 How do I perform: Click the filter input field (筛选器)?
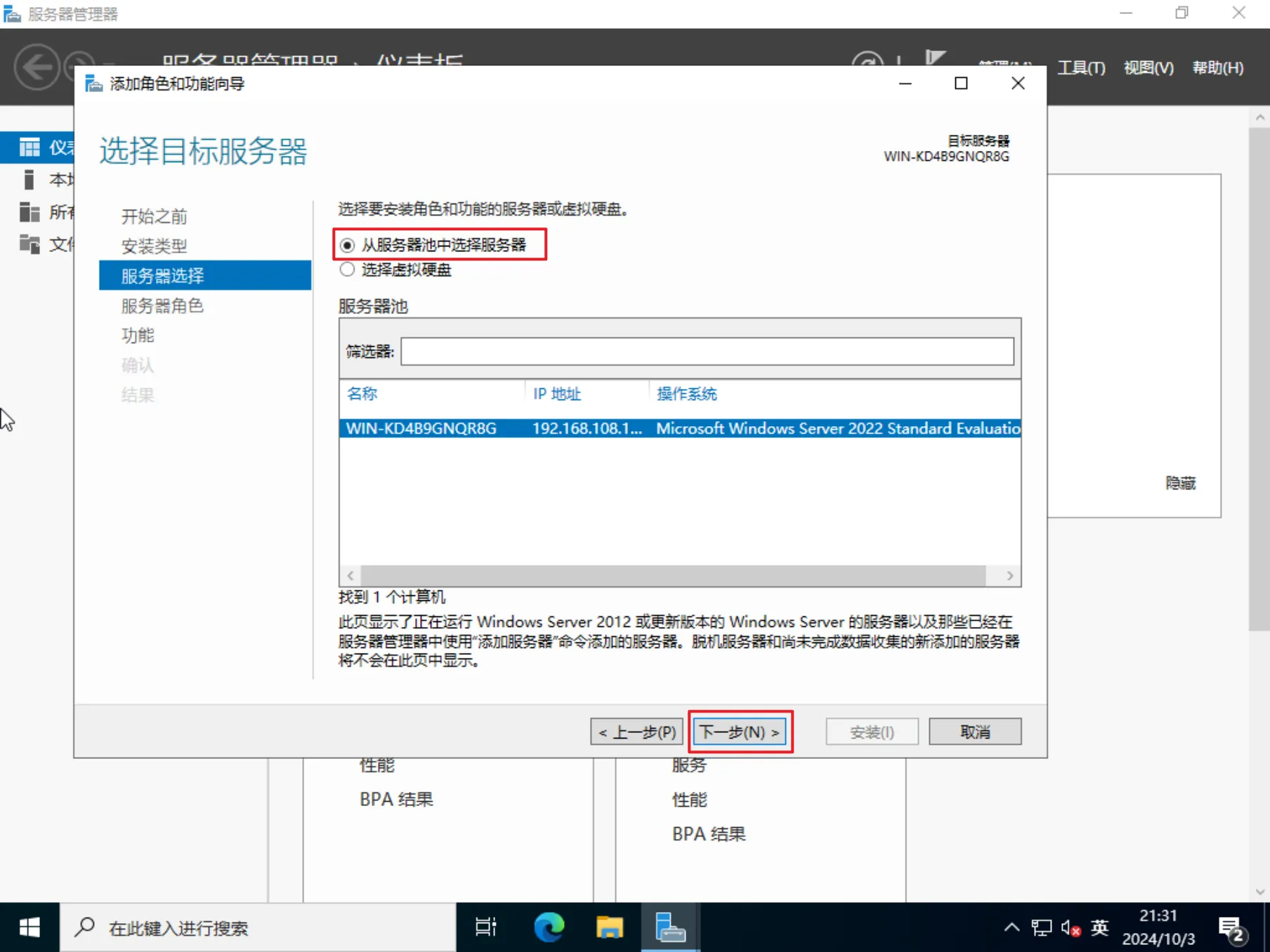tap(707, 351)
